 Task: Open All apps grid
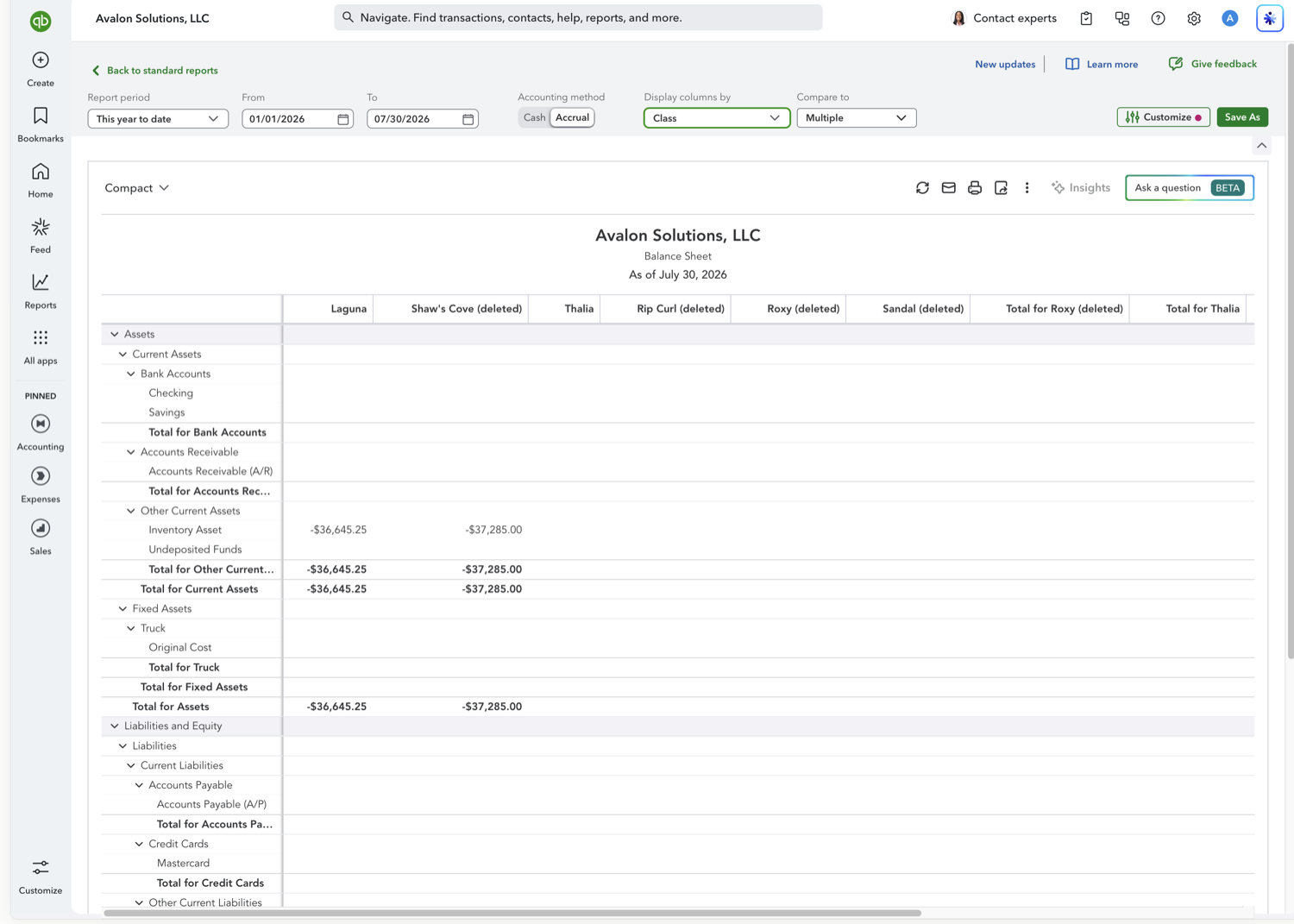tap(41, 347)
